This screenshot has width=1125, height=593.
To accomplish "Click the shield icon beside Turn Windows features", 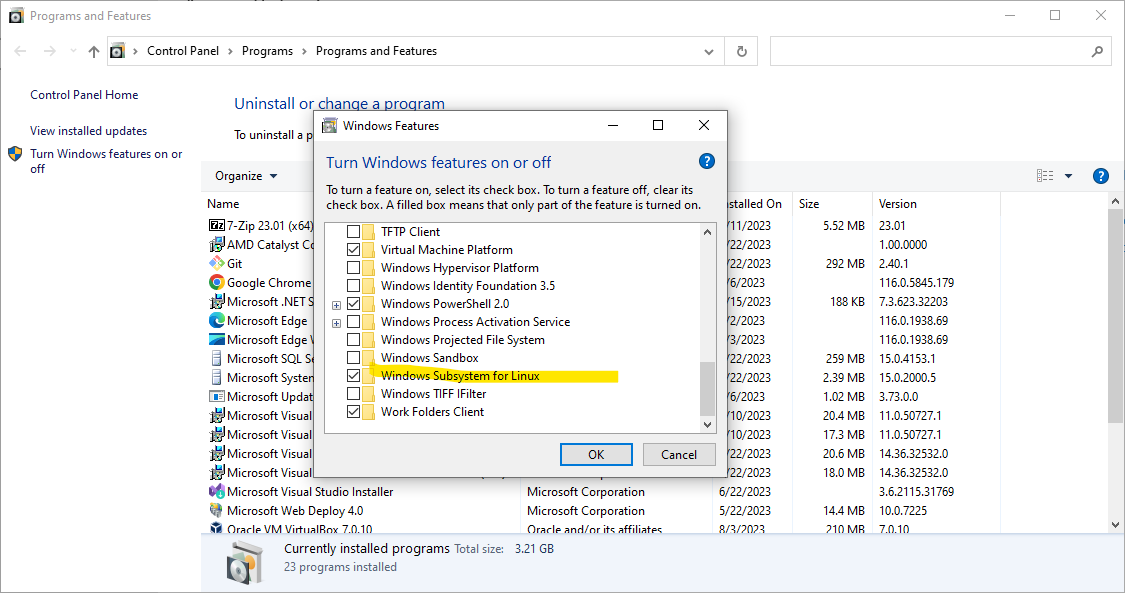I will (15, 154).
